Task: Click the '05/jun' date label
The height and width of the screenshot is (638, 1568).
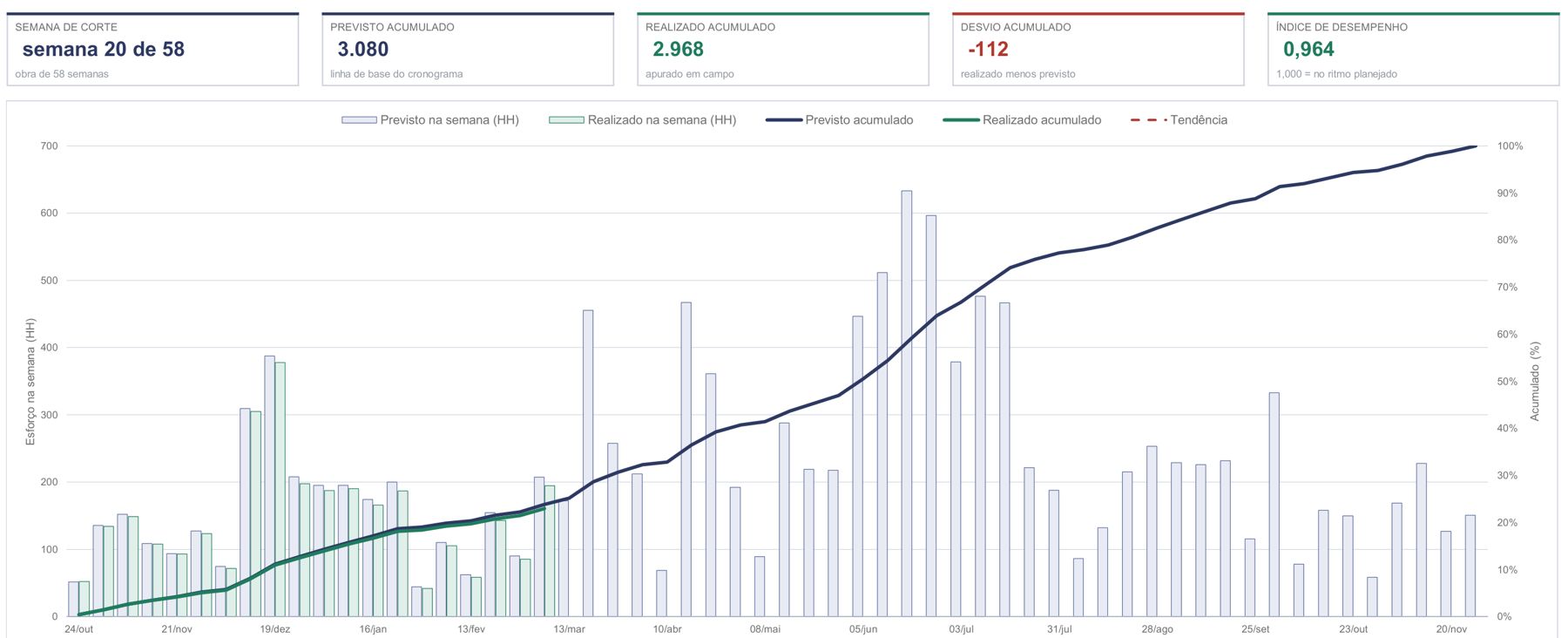Action: tap(863, 629)
